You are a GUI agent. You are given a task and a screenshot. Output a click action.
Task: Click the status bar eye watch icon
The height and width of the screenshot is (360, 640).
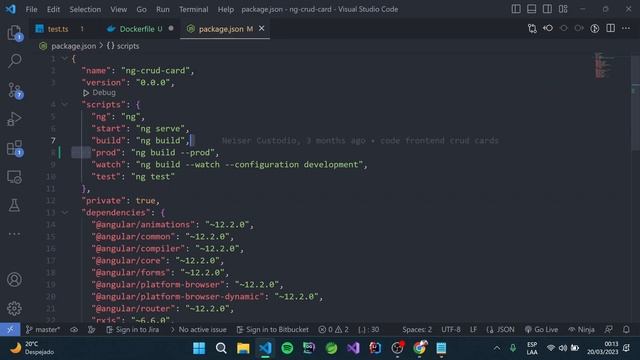point(74,329)
